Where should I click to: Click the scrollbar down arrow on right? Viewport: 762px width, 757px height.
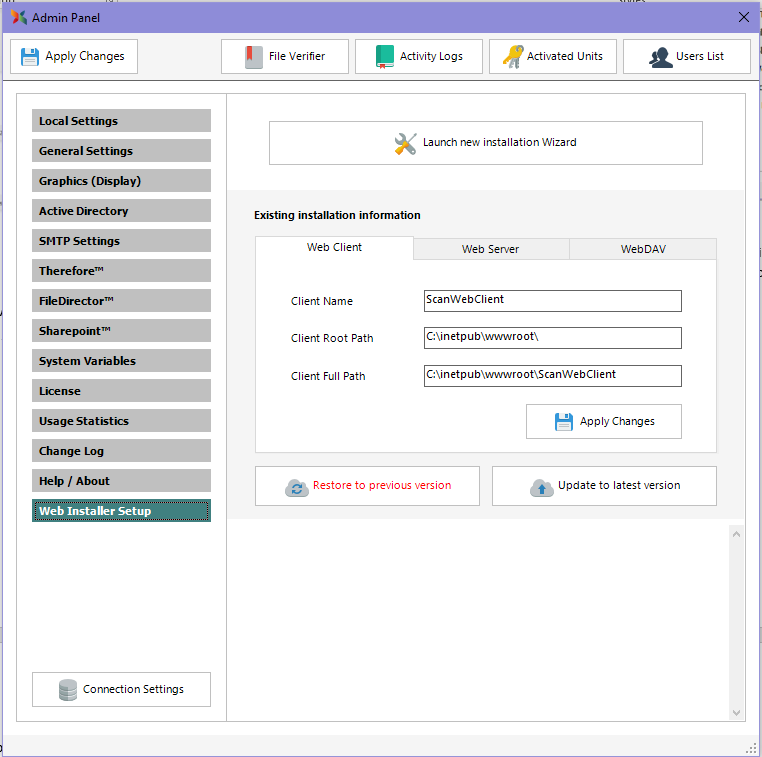[x=737, y=713]
